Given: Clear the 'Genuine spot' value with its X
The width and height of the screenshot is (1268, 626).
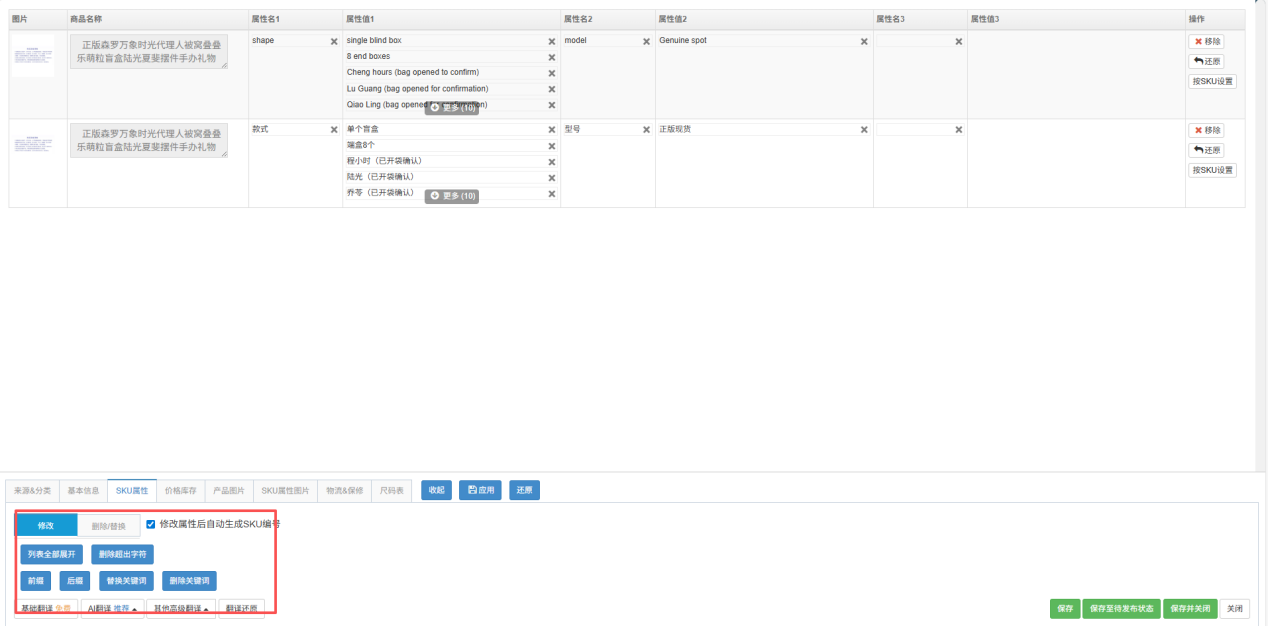Looking at the screenshot, I should (864, 41).
